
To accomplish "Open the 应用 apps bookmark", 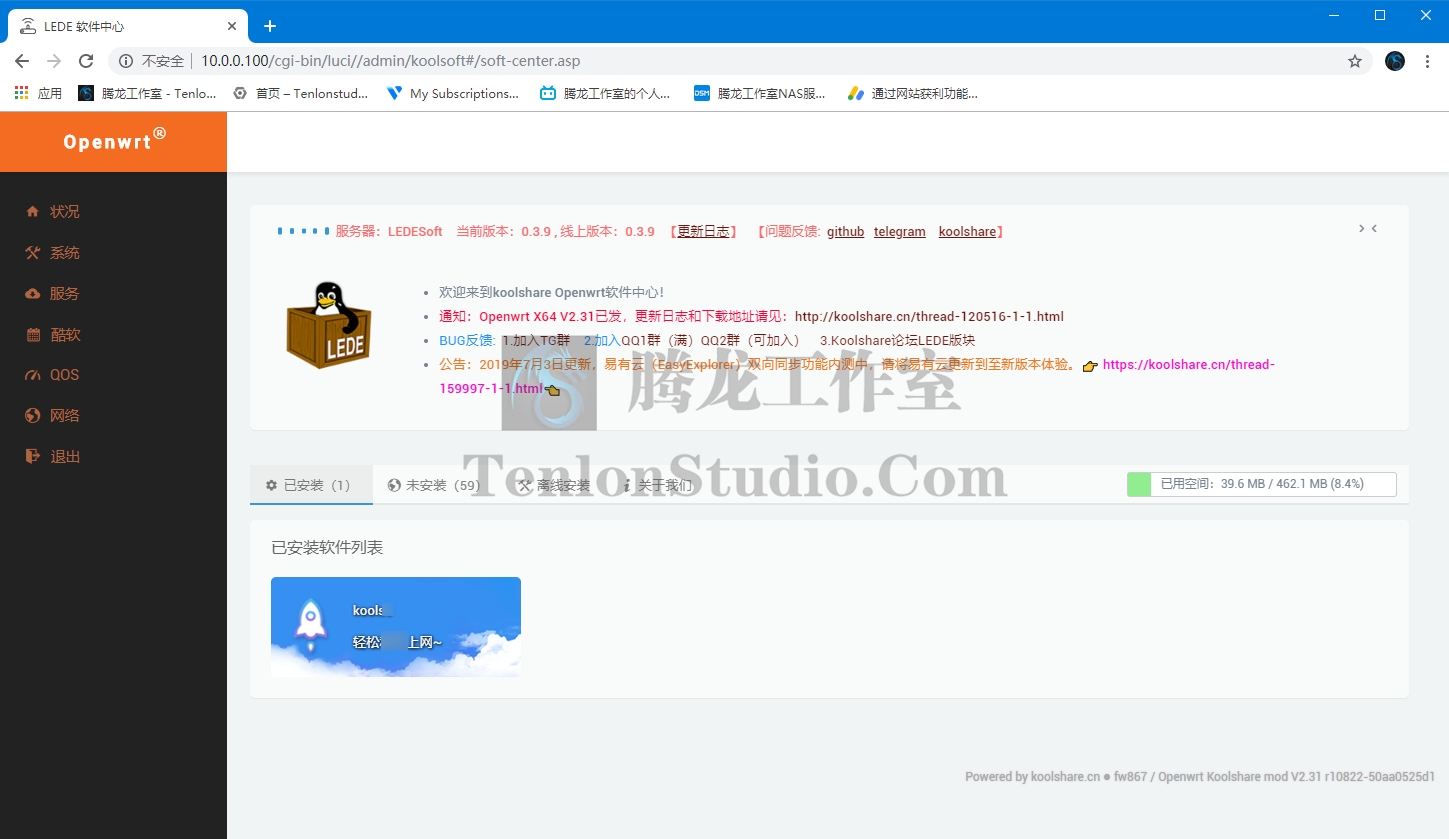I will [x=38, y=93].
